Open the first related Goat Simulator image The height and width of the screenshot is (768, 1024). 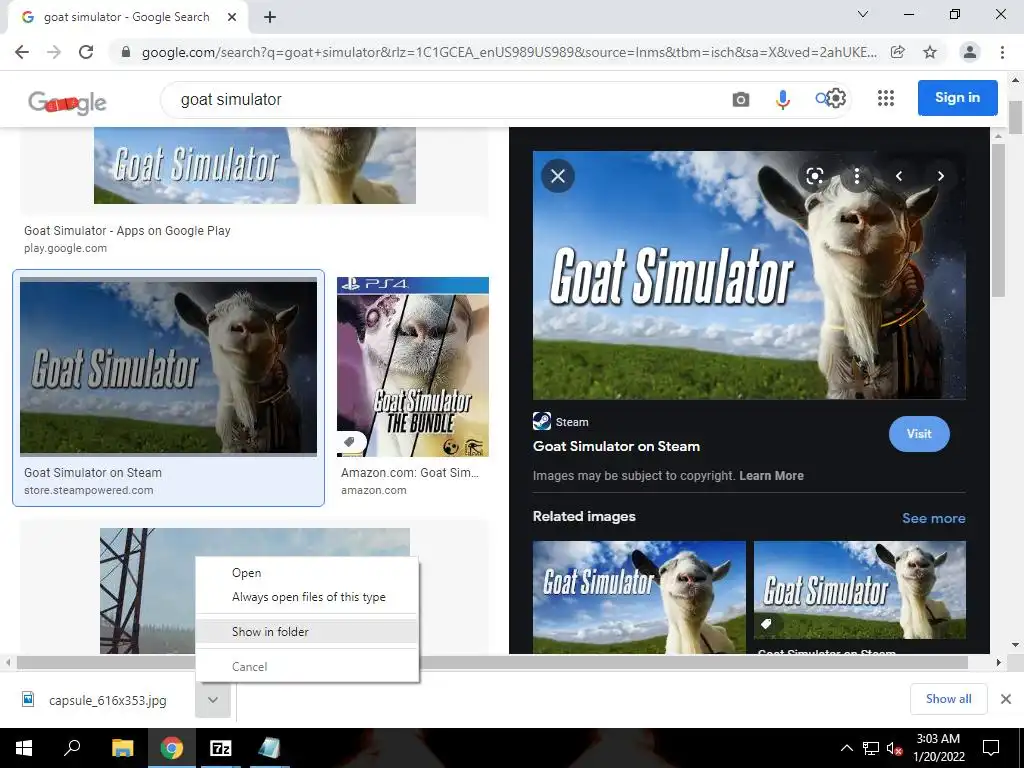639,597
